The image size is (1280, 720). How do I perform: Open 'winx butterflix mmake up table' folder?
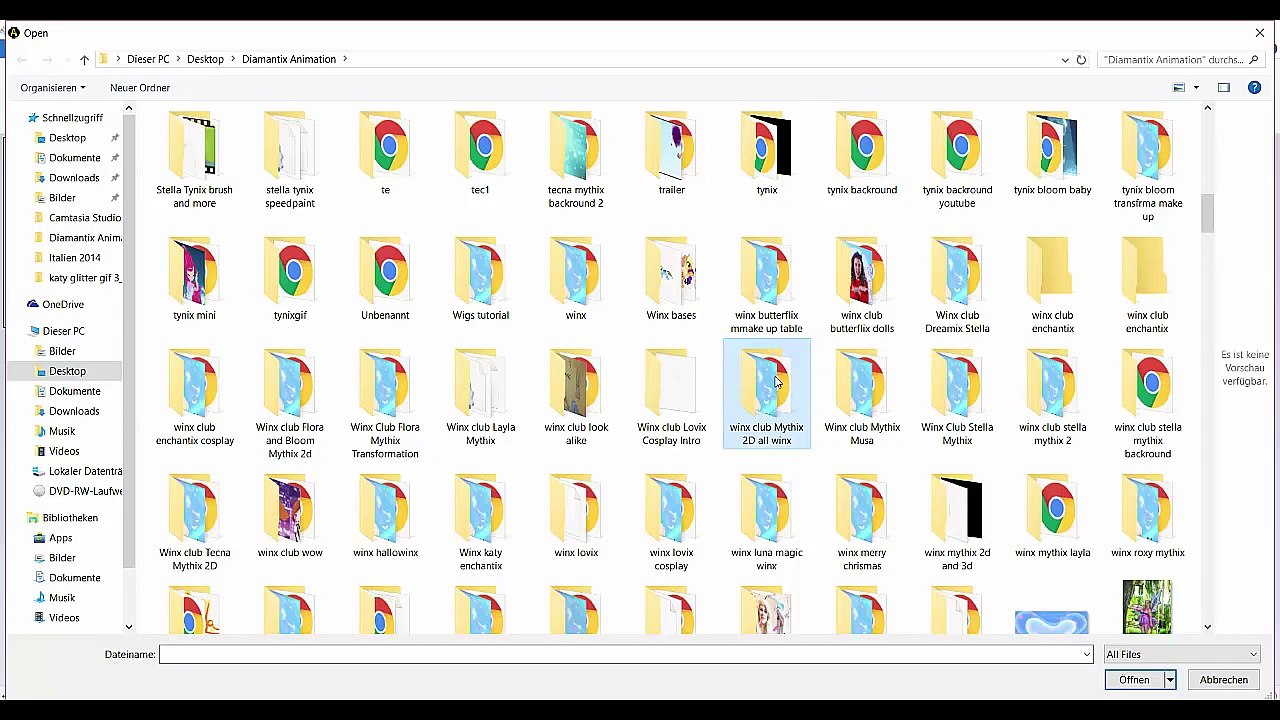(767, 286)
